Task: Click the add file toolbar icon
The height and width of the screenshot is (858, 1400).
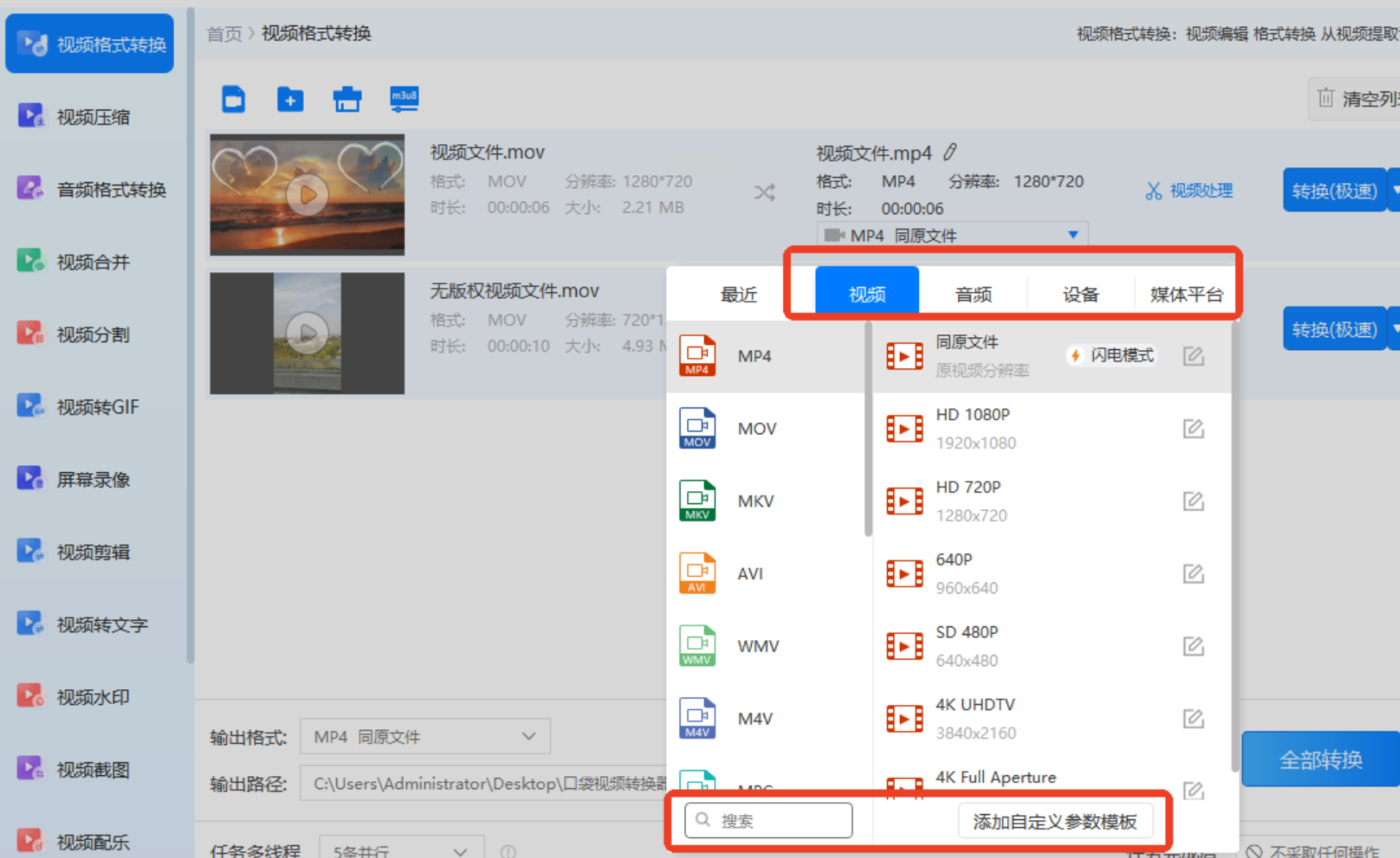Action: 233,99
